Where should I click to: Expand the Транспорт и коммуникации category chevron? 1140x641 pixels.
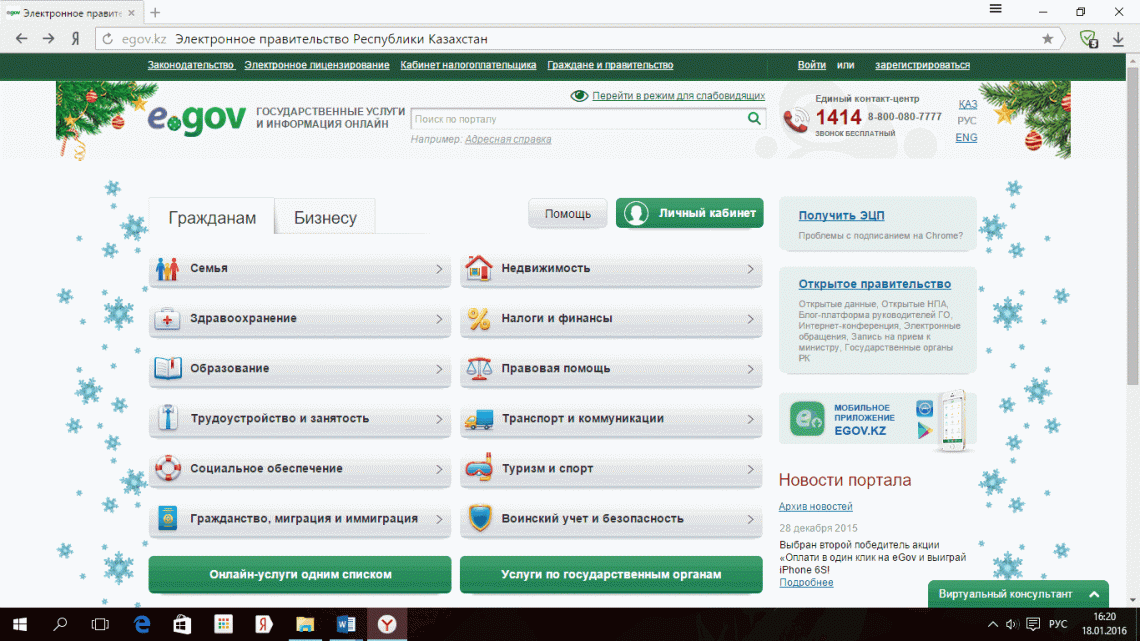point(749,419)
